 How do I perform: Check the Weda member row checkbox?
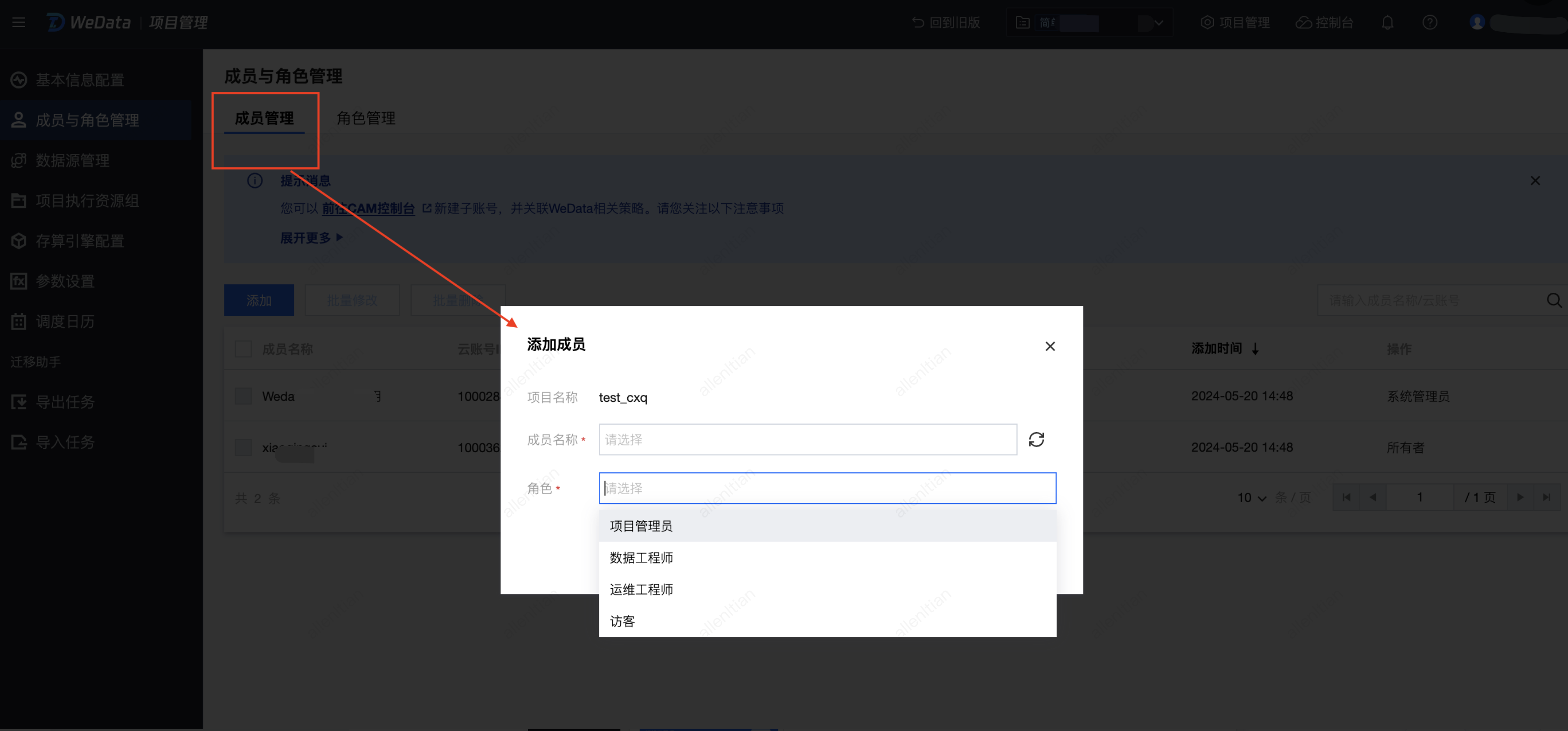pyautogui.click(x=243, y=396)
